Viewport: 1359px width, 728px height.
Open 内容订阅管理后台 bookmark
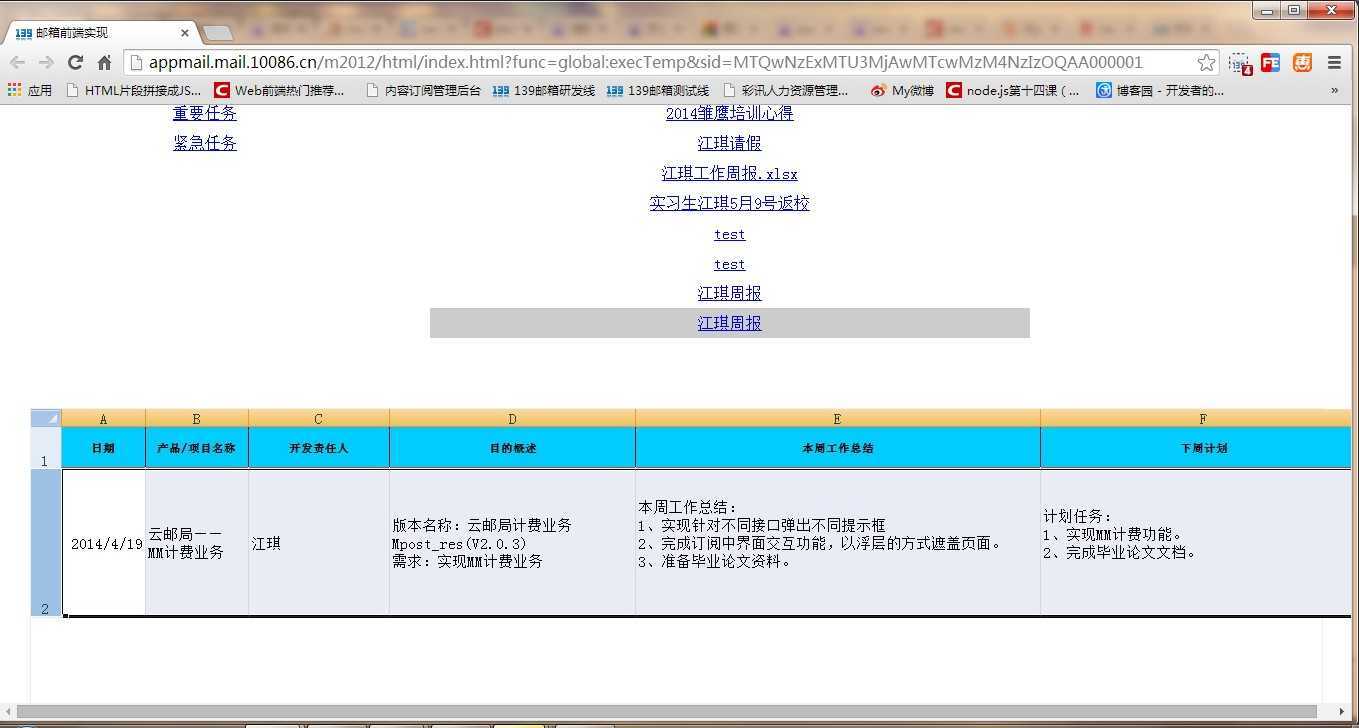pos(423,90)
